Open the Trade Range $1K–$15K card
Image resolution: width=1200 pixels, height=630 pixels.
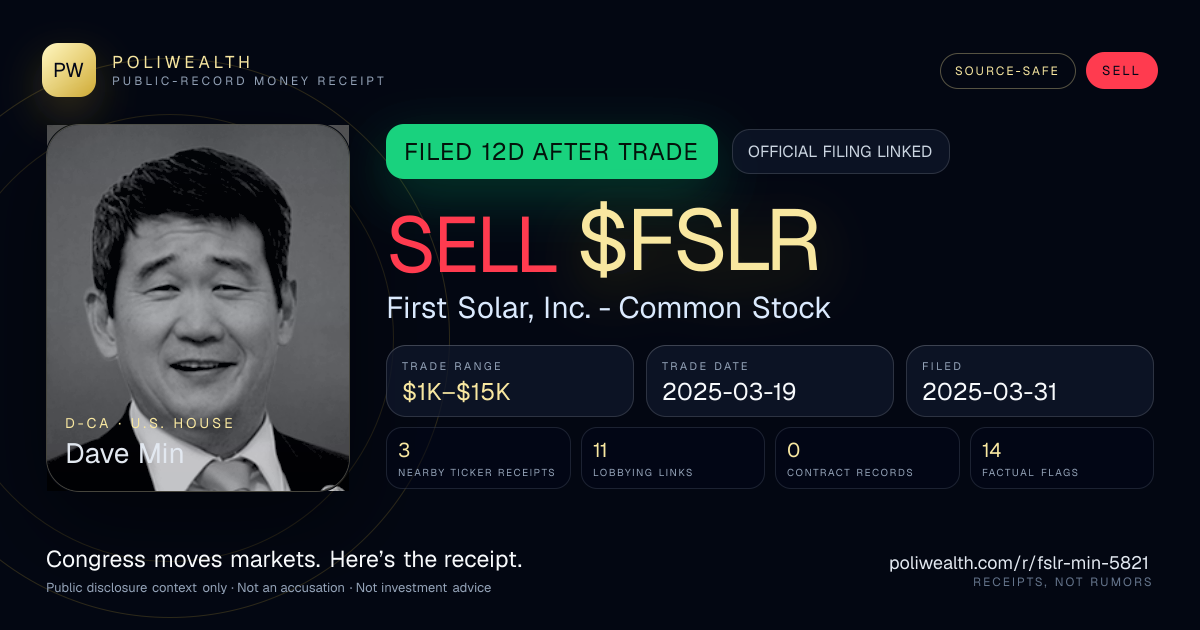pyautogui.click(x=510, y=381)
